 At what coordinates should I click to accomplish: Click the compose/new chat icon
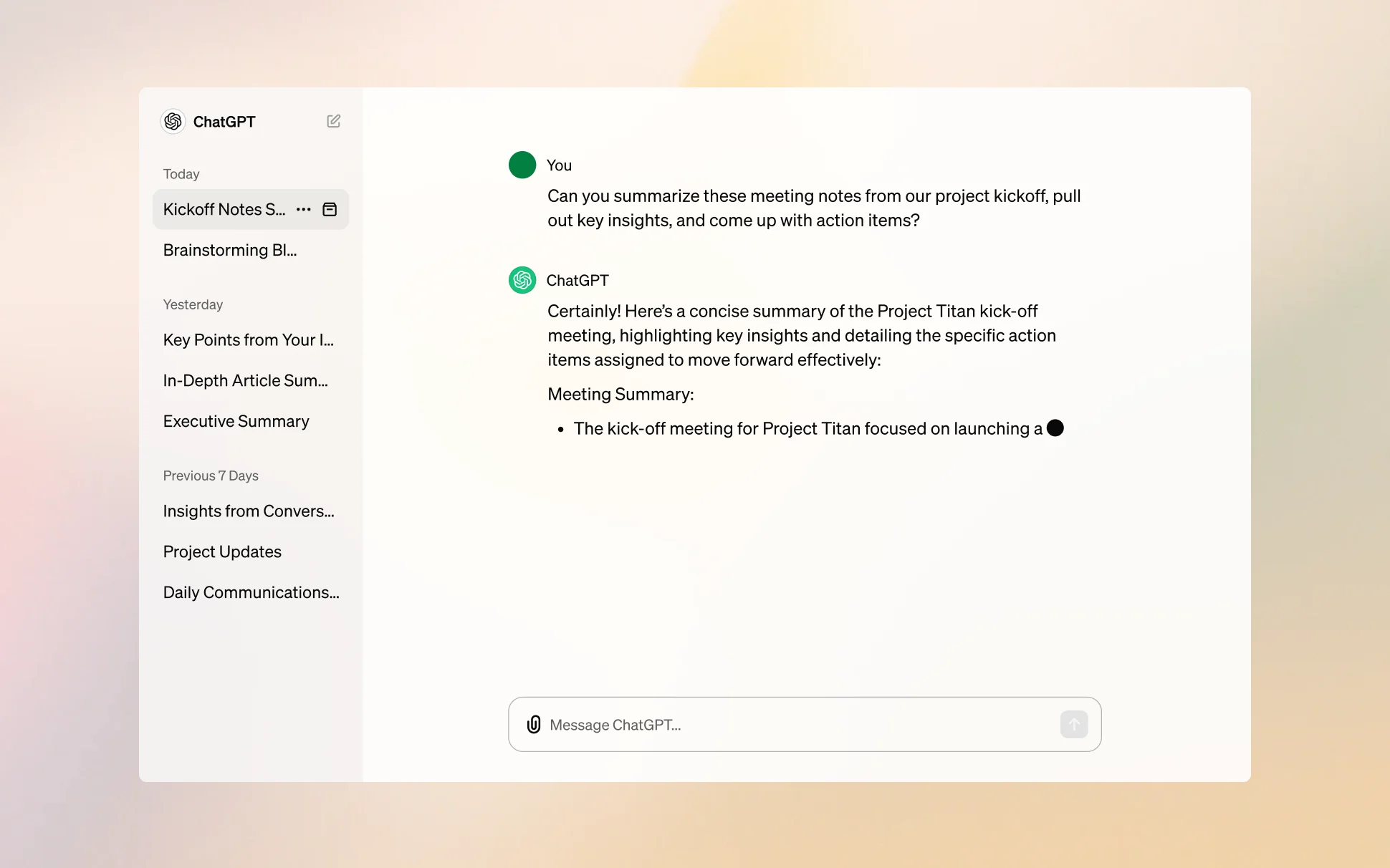point(335,121)
